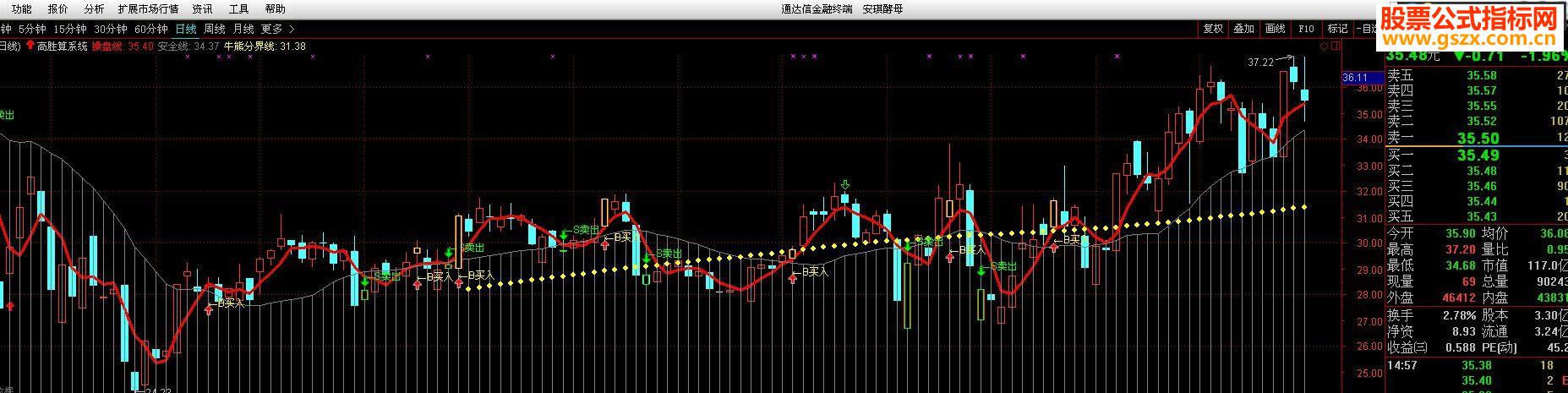Click the 复权 button

1213,29
